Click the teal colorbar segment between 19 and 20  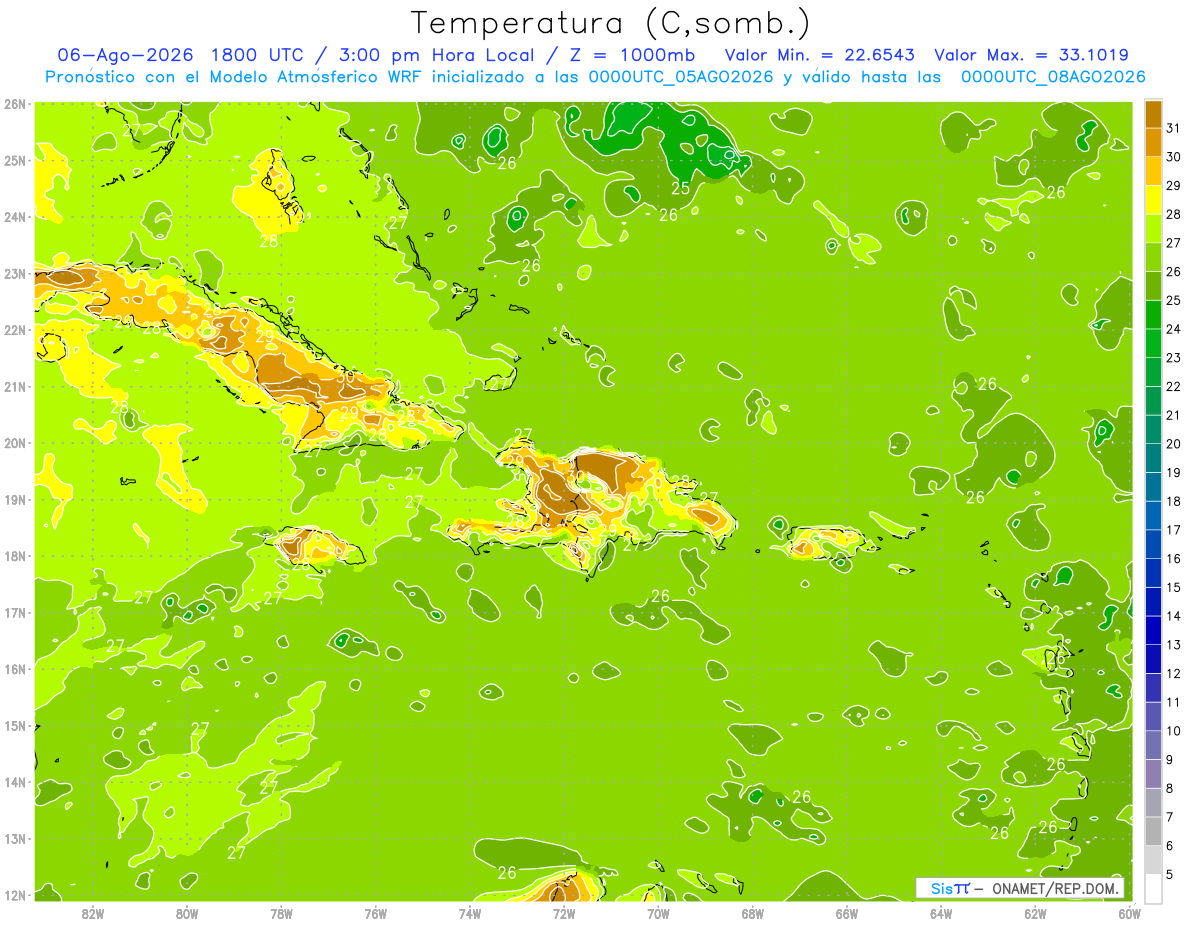1153,458
